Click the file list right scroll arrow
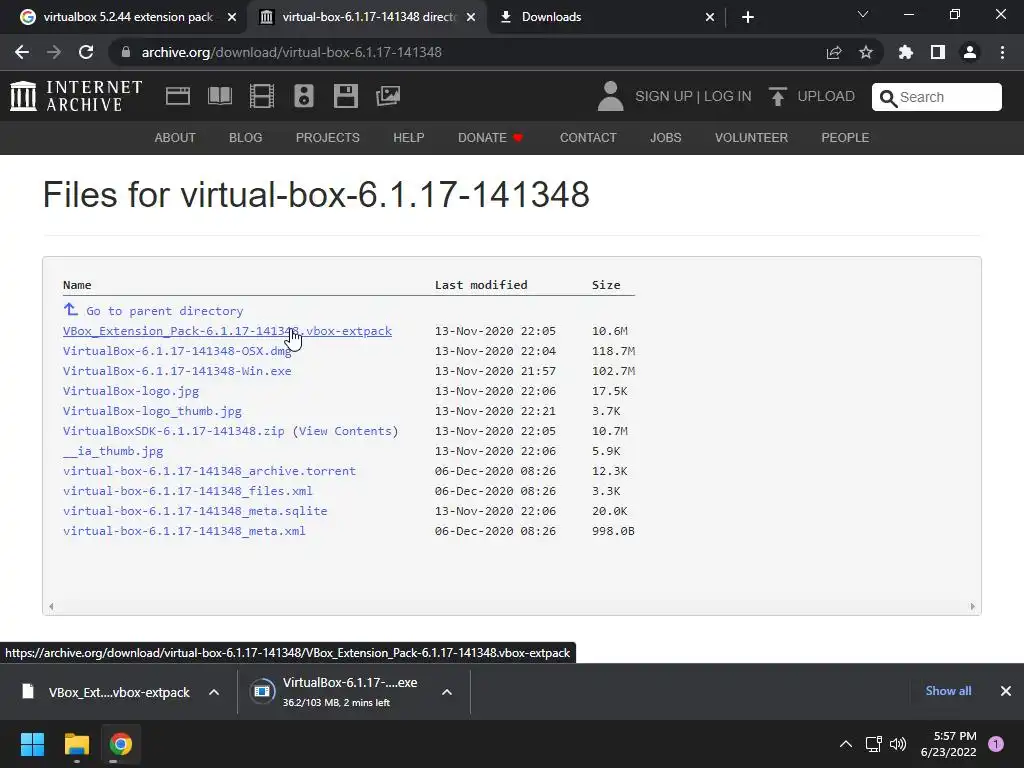The image size is (1024, 768). point(972,607)
